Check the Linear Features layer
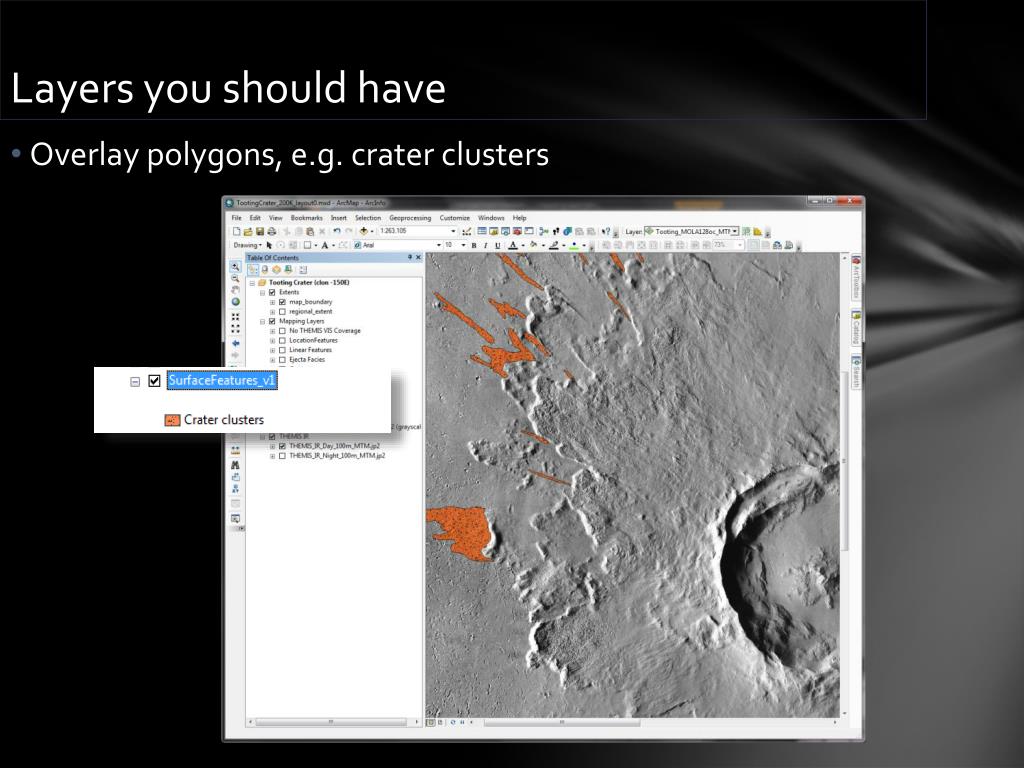1024x768 pixels. 282,350
